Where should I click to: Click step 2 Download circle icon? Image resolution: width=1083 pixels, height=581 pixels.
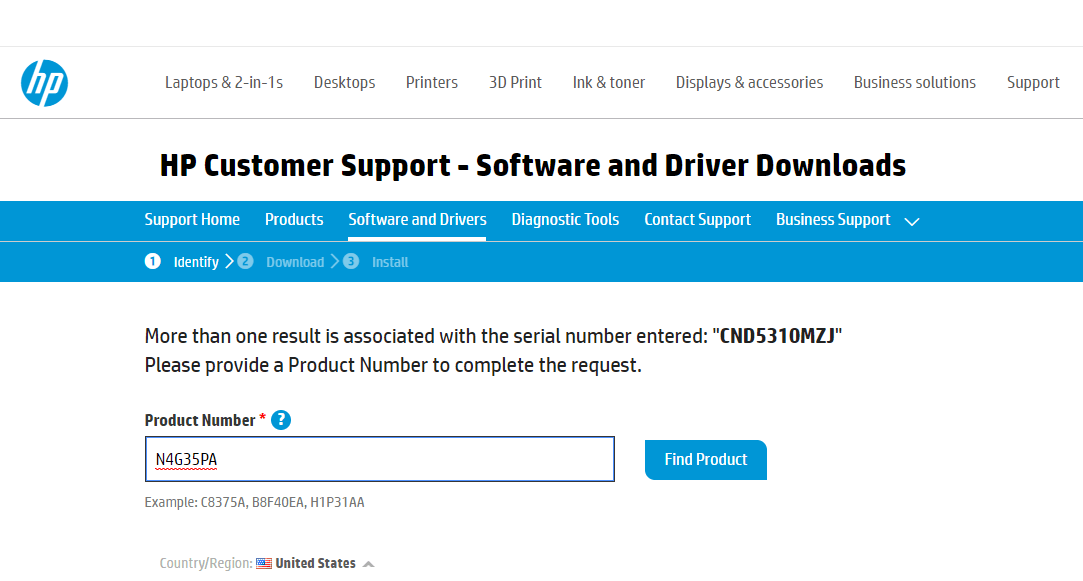click(x=245, y=262)
